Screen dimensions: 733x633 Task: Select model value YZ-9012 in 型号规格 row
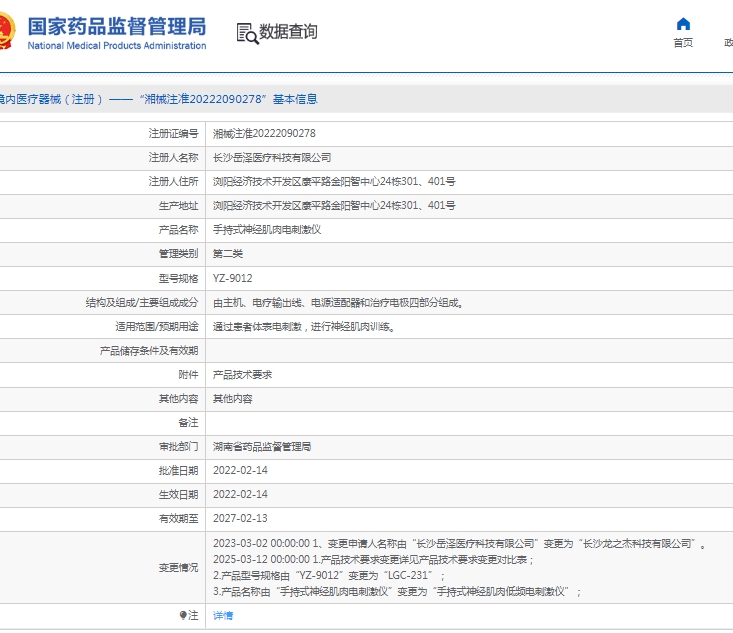pos(232,279)
